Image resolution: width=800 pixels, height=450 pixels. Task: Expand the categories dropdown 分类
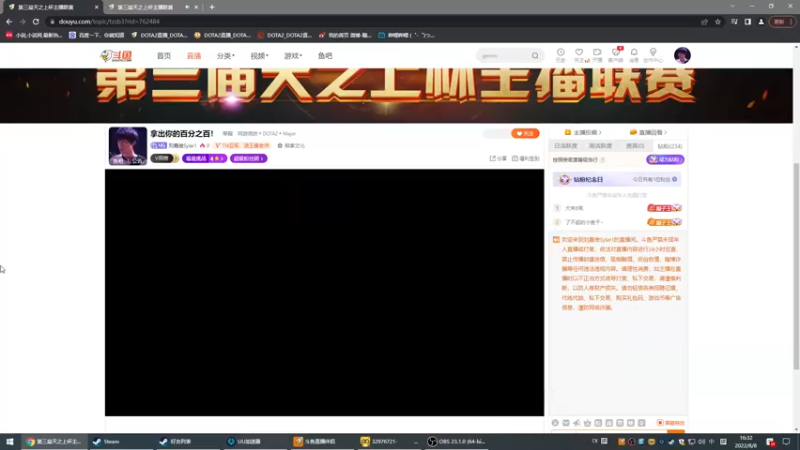(x=226, y=56)
